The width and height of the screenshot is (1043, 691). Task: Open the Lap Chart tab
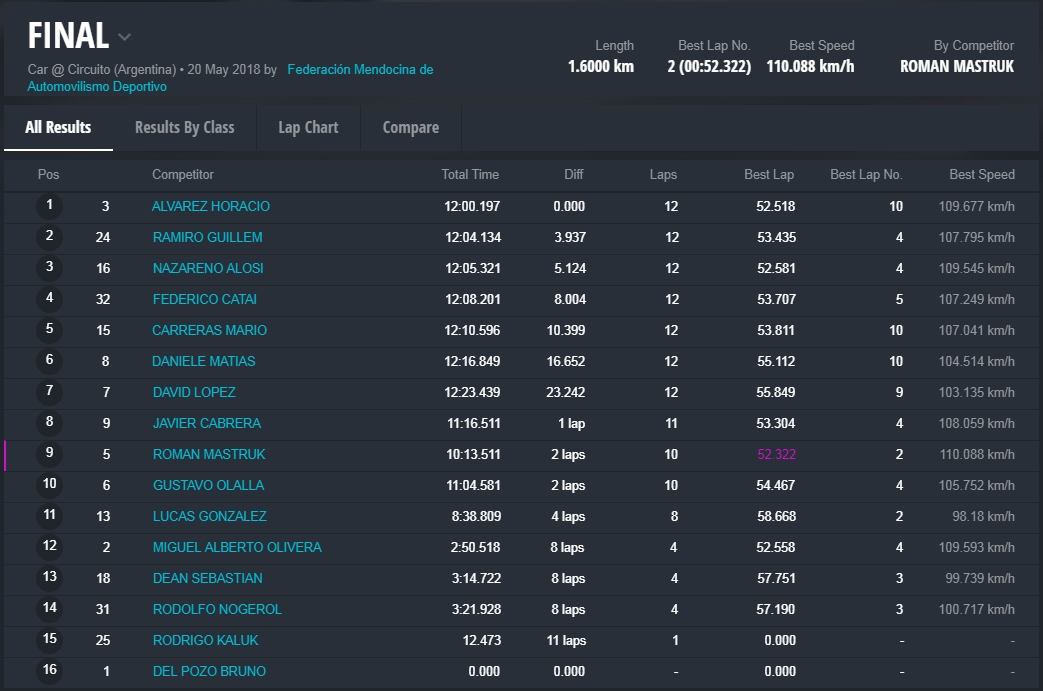click(x=308, y=128)
